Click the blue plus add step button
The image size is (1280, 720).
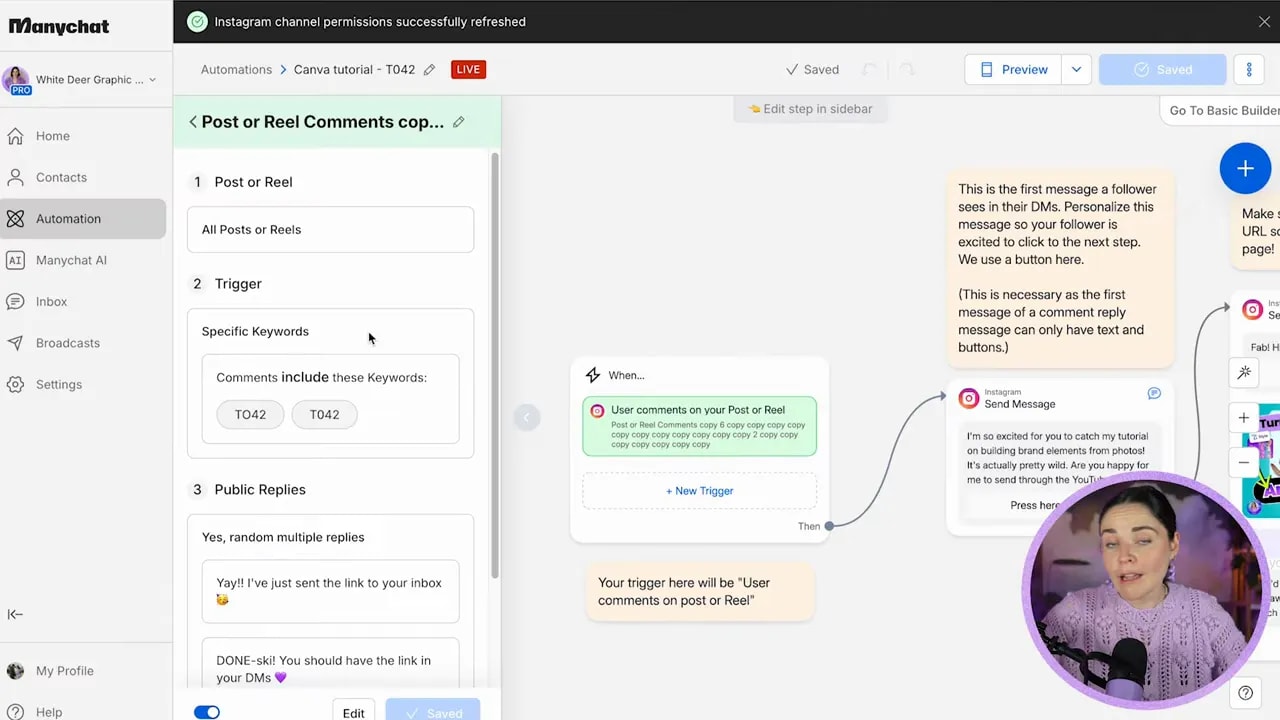coord(1245,168)
